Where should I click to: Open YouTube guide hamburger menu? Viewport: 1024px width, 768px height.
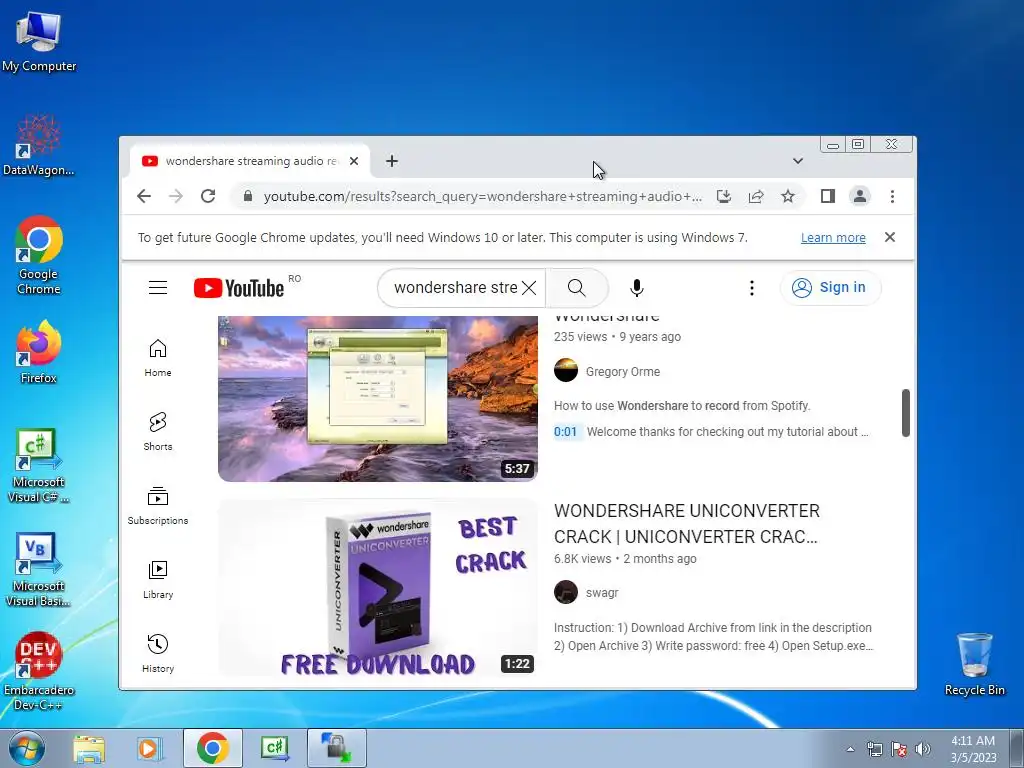tap(157, 287)
